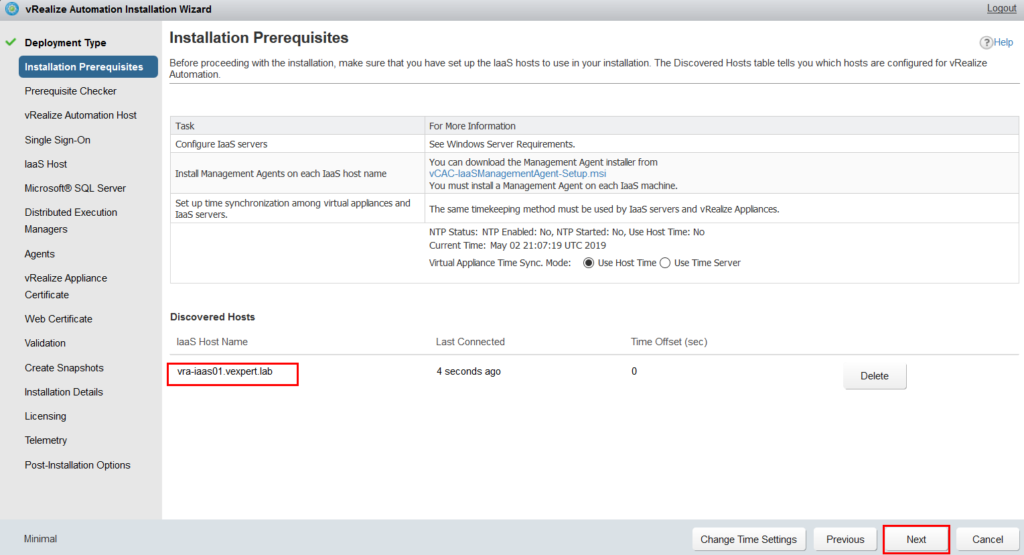The height and width of the screenshot is (555, 1024).
Task: Open the Prerequisite Checker step
Action: pyautogui.click(x=71, y=91)
